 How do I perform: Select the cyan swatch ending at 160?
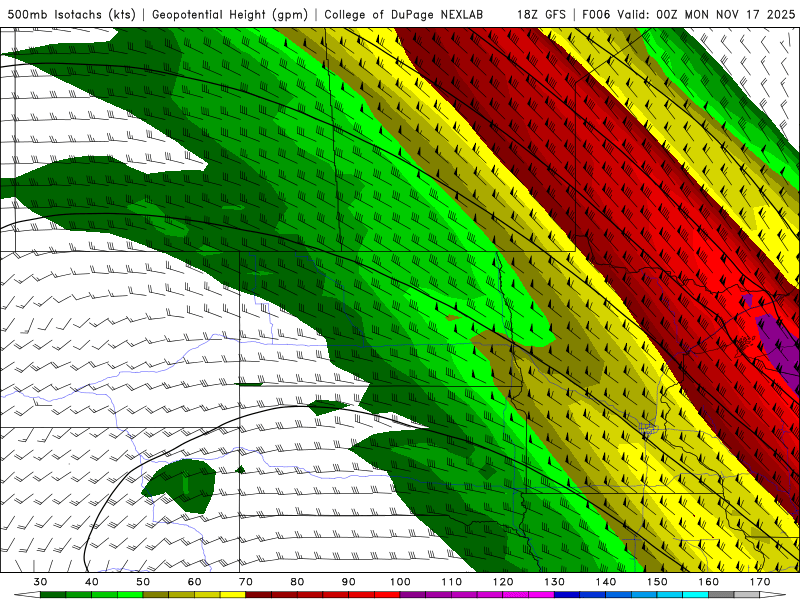(x=696, y=595)
